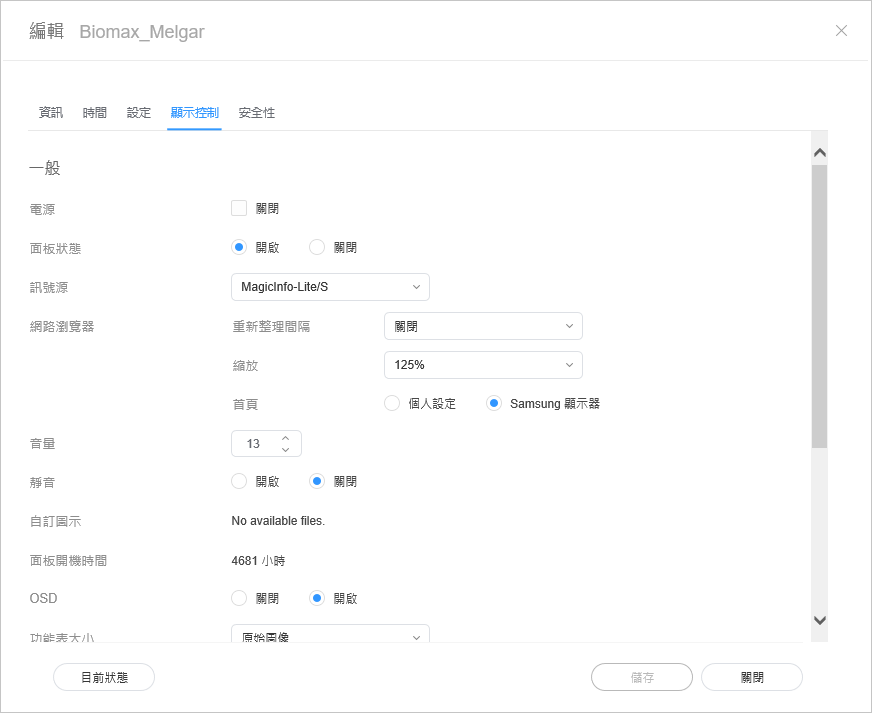Go to the 時間 tab
Viewport: 872px width, 713px height.
pos(95,113)
